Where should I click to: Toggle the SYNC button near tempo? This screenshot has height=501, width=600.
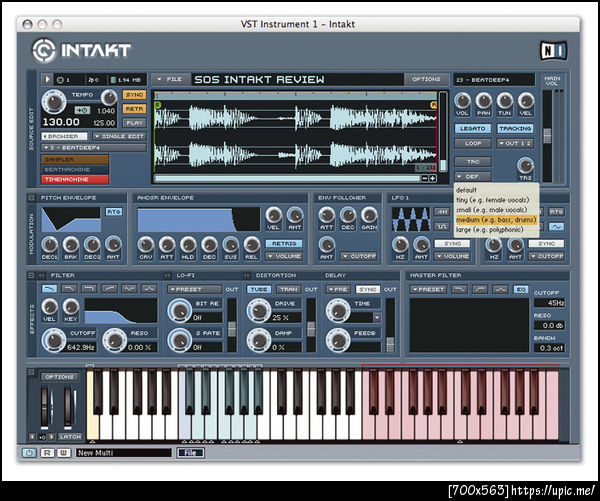pyautogui.click(x=134, y=95)
